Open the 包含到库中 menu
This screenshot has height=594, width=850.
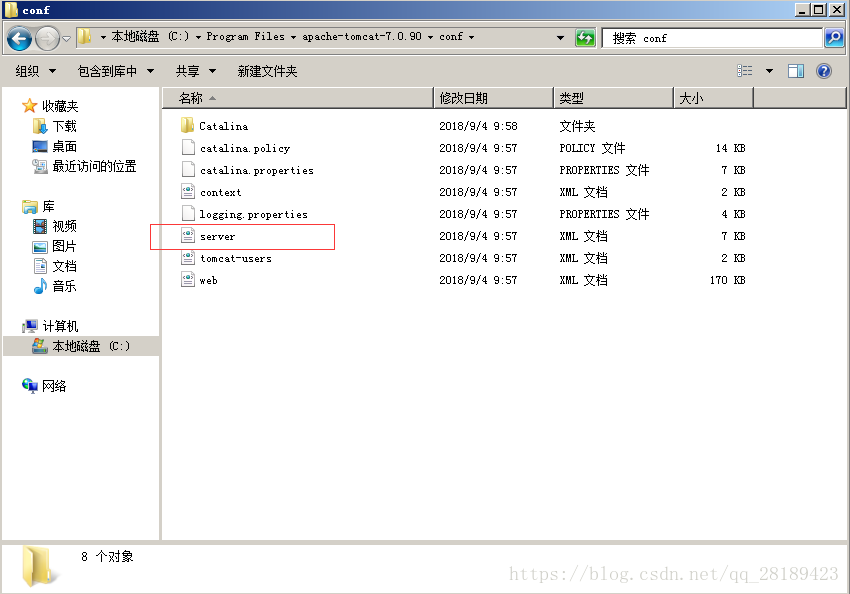click(x=115, y=71)
